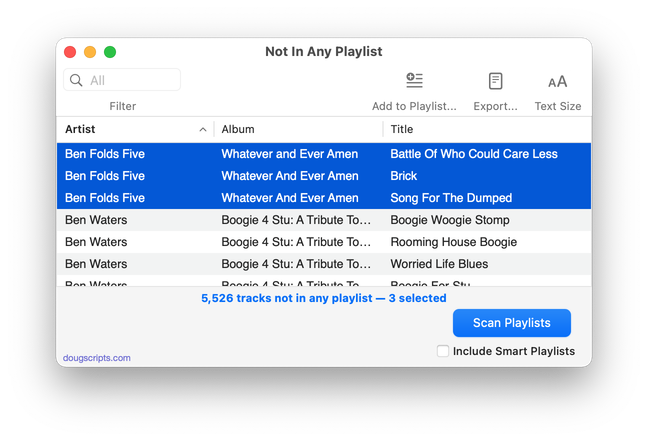This screenshot has width=648, height=441.
Task: Click the Text Size toolbar label
Action: 558,106
